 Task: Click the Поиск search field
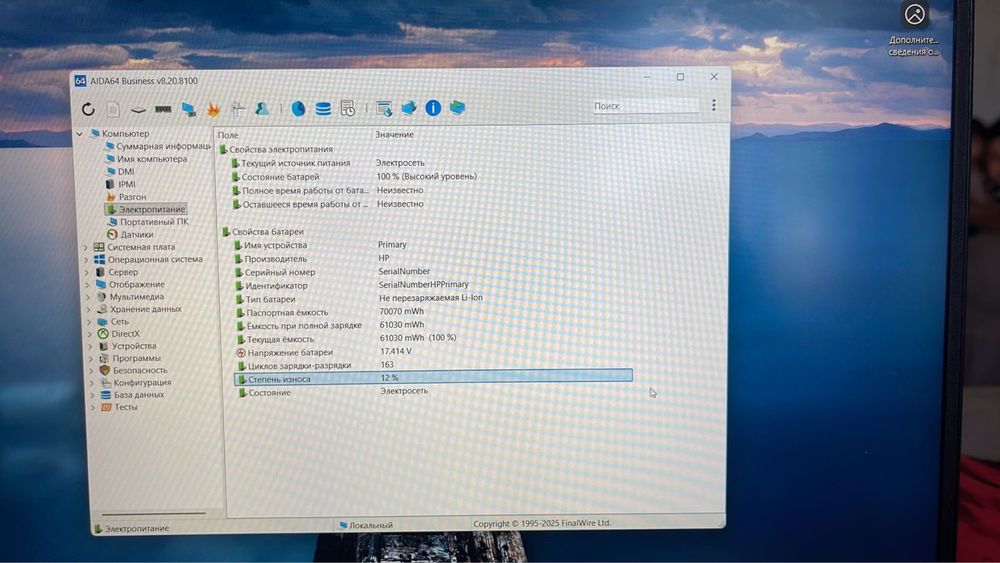click(644, 106)
